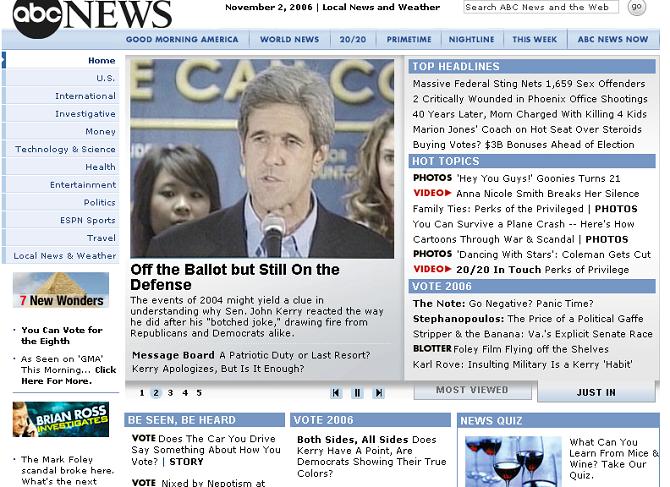Play the Anna Nicole Smith video link
The image size is (670, 487).
[x=526, y=194]
